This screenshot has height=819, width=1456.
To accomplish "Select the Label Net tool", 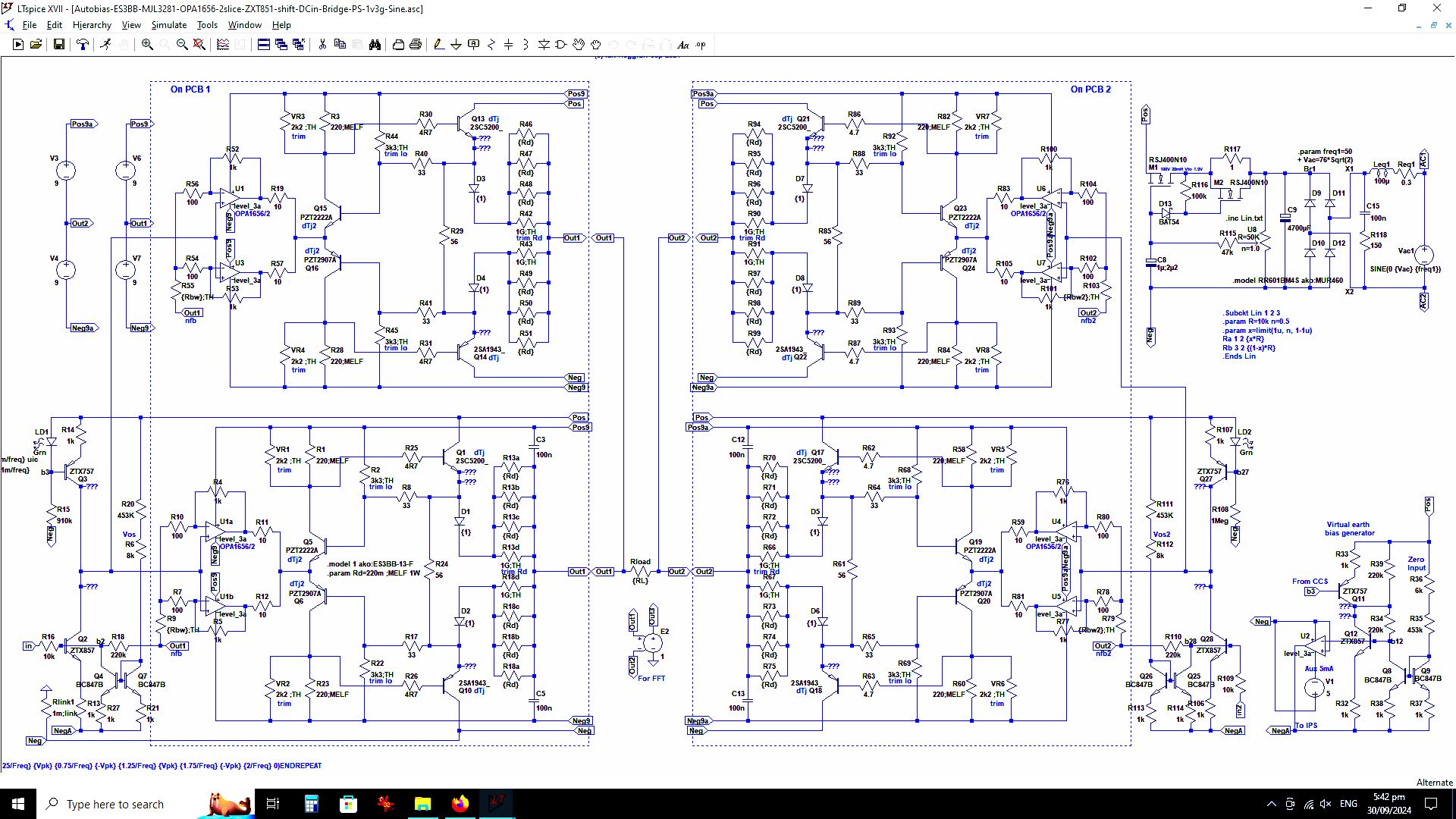I will pyautogui.click(x=474, y=45).
